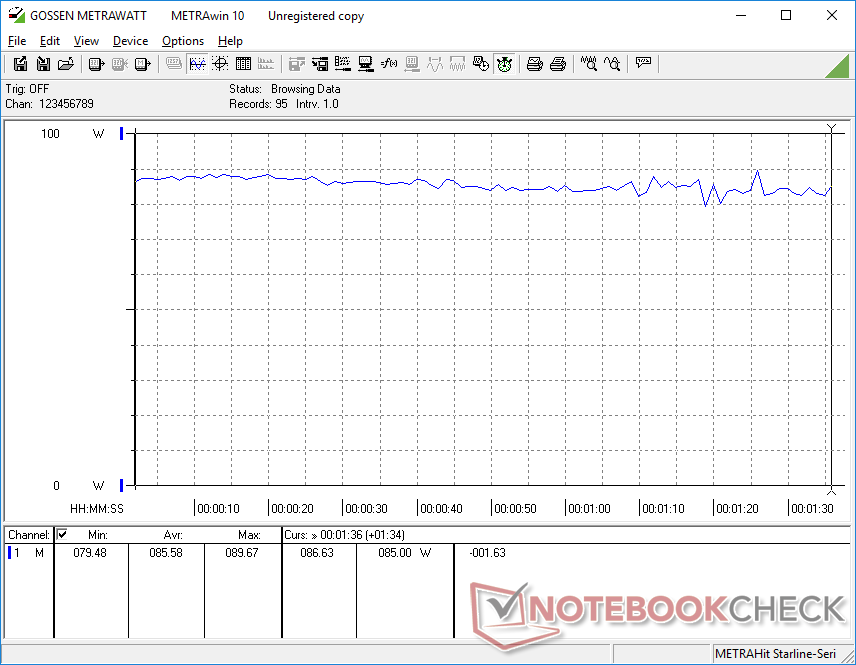Click the Max value 089.67
856x665 pixels.
pyautogui.click(x=242, y=553)
